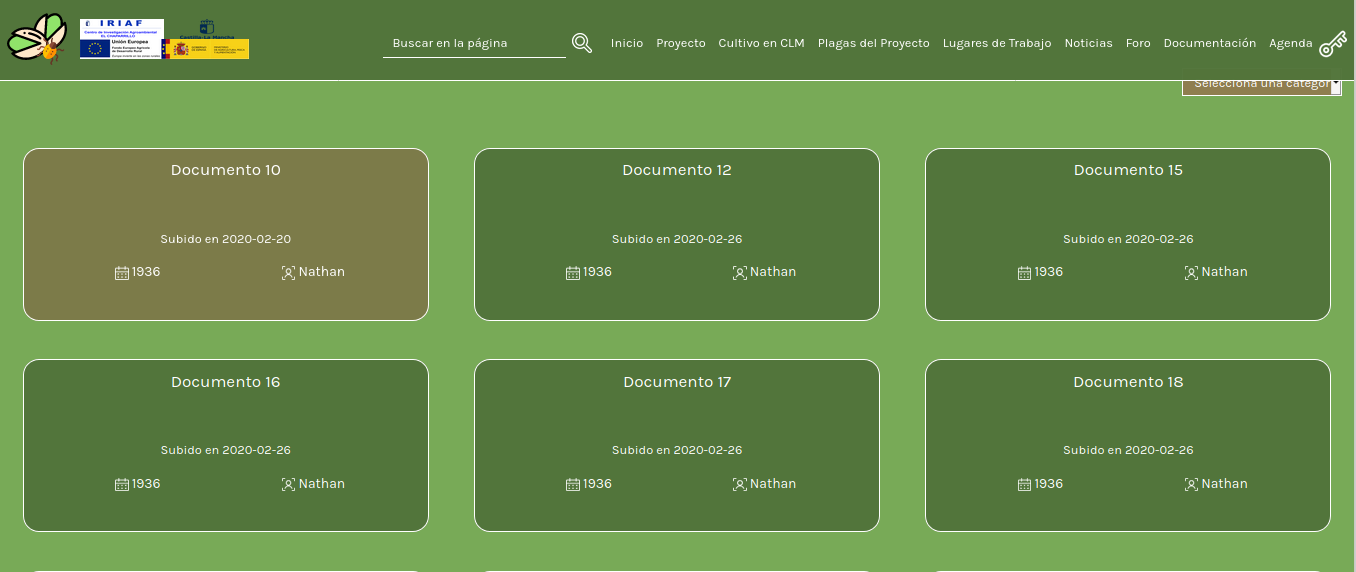Click calendar icon in Documento 17 card
Image resolution: width=1356 pixels, height=572 pixels.
click(573, 484)
